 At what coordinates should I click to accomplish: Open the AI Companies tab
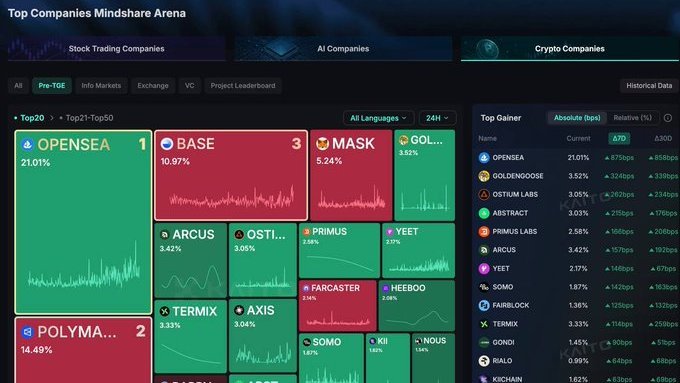click(x=343, y=49)
